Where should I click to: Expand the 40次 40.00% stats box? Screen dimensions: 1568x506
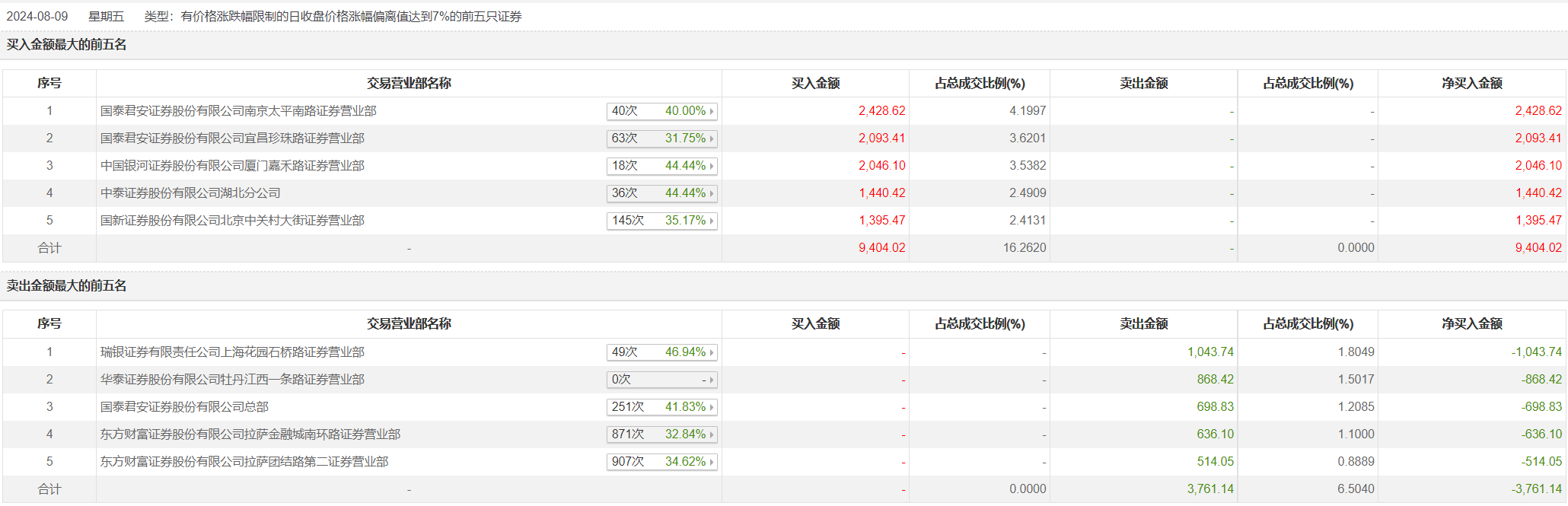(661, 111)
